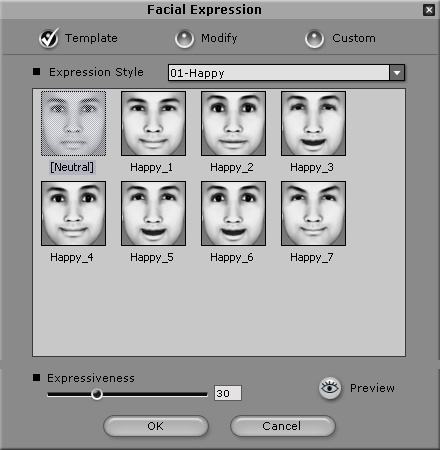The height and width of the screenshot is (450, 440).
Task: Click the Happy_7 label text
Action: tap(312, 257)
